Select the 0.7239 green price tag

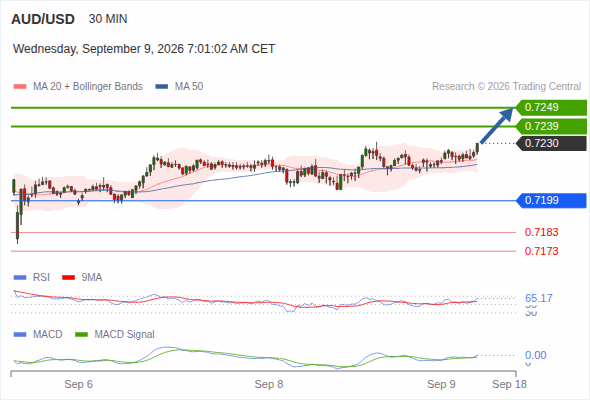tap(551, 126)
